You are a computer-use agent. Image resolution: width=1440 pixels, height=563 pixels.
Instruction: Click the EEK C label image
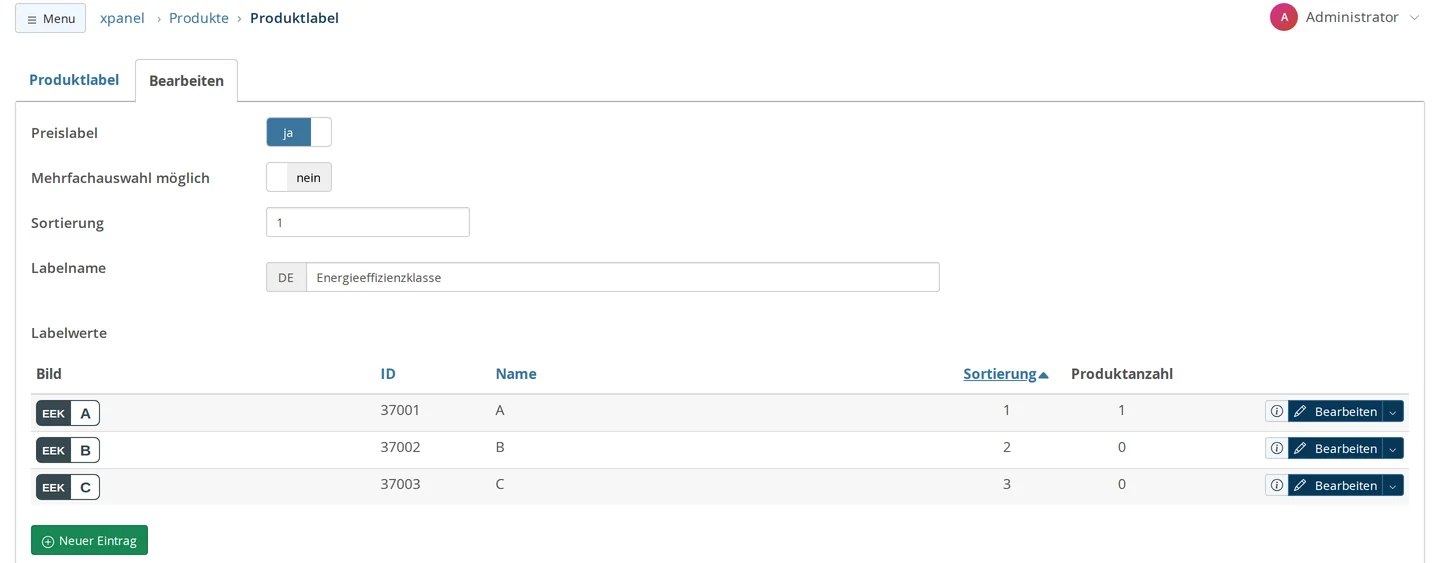[x=68, y=487]
